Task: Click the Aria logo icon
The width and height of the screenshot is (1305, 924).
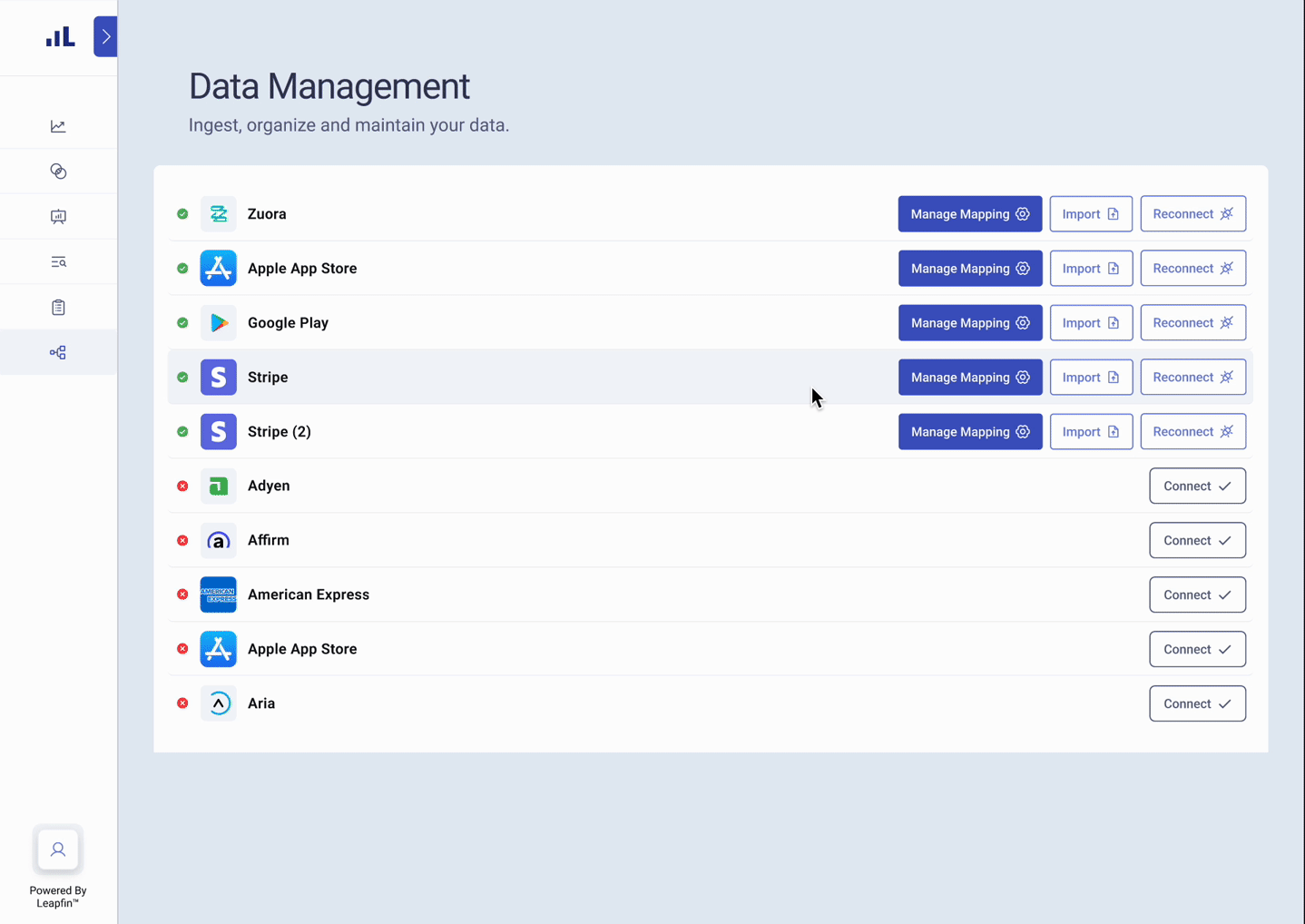Action: point(219,703)
